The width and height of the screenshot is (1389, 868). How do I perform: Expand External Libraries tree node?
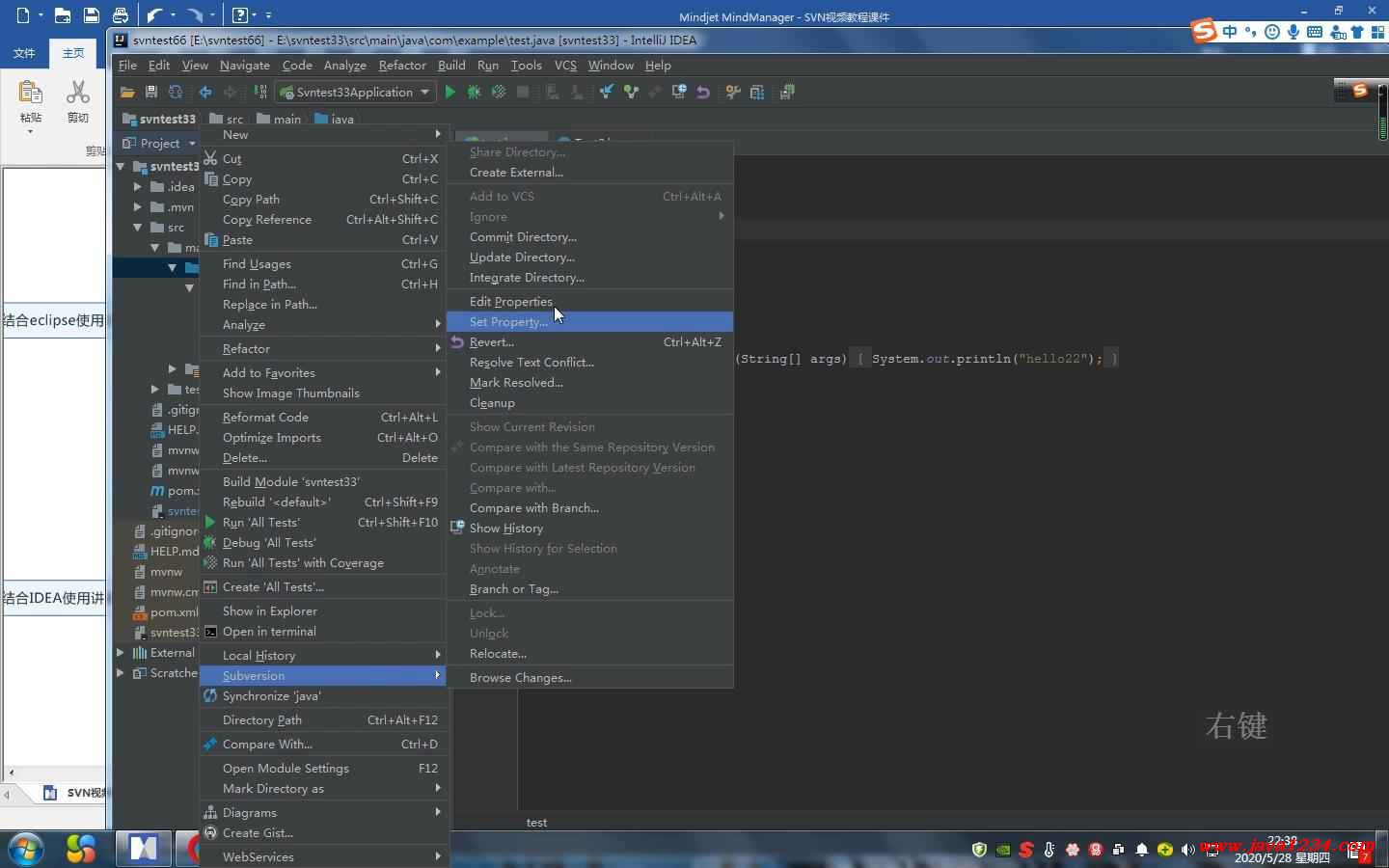coord(121,652)
